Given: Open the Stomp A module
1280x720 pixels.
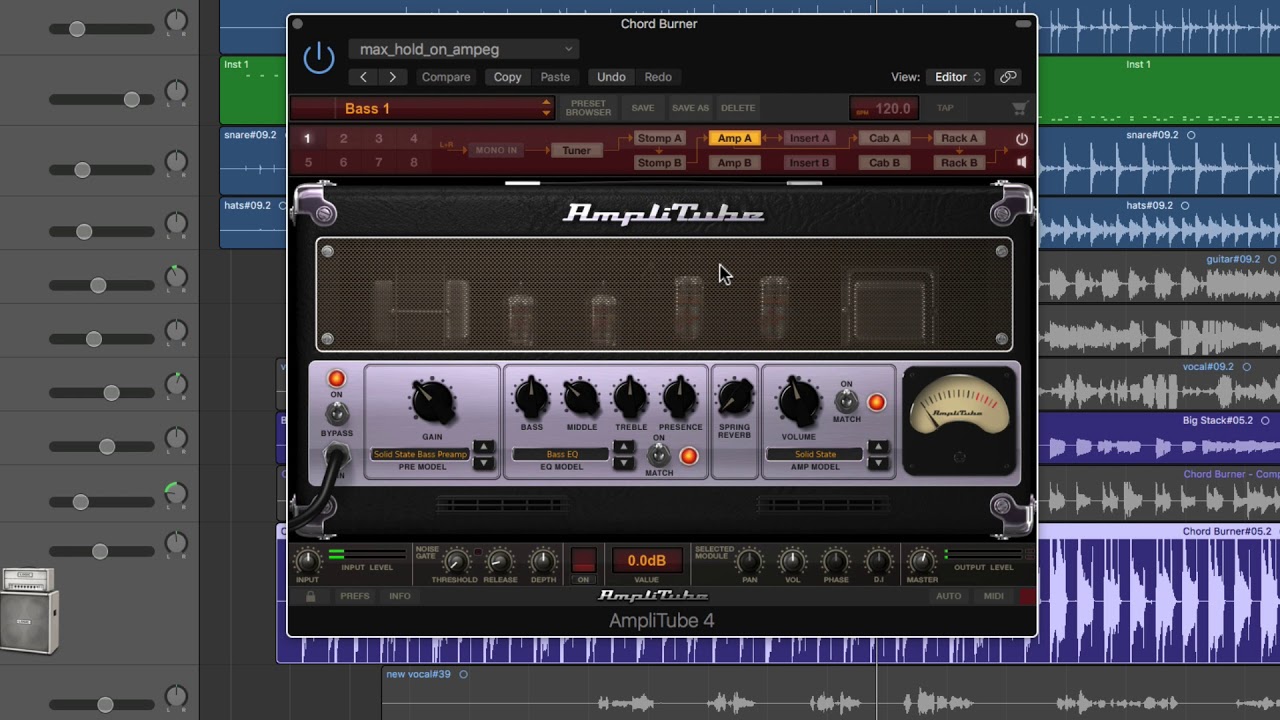Looking at the screenshot, I should click(x=660, y=138).
